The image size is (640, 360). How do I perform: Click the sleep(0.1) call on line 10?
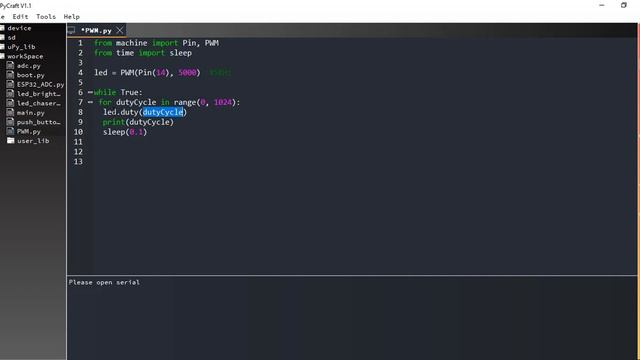point(125,132)
